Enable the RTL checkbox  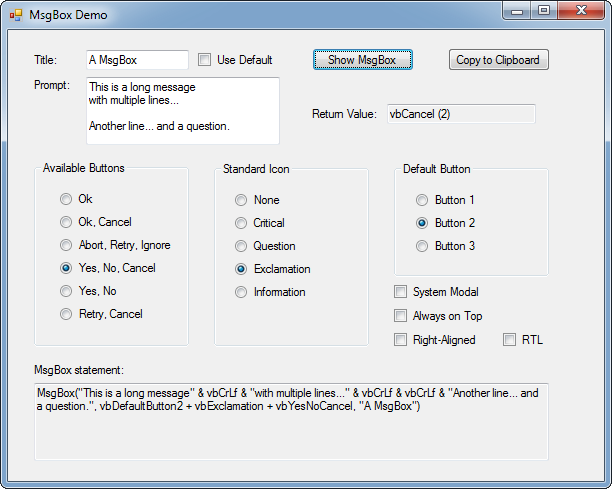click(x=509, y=340)
